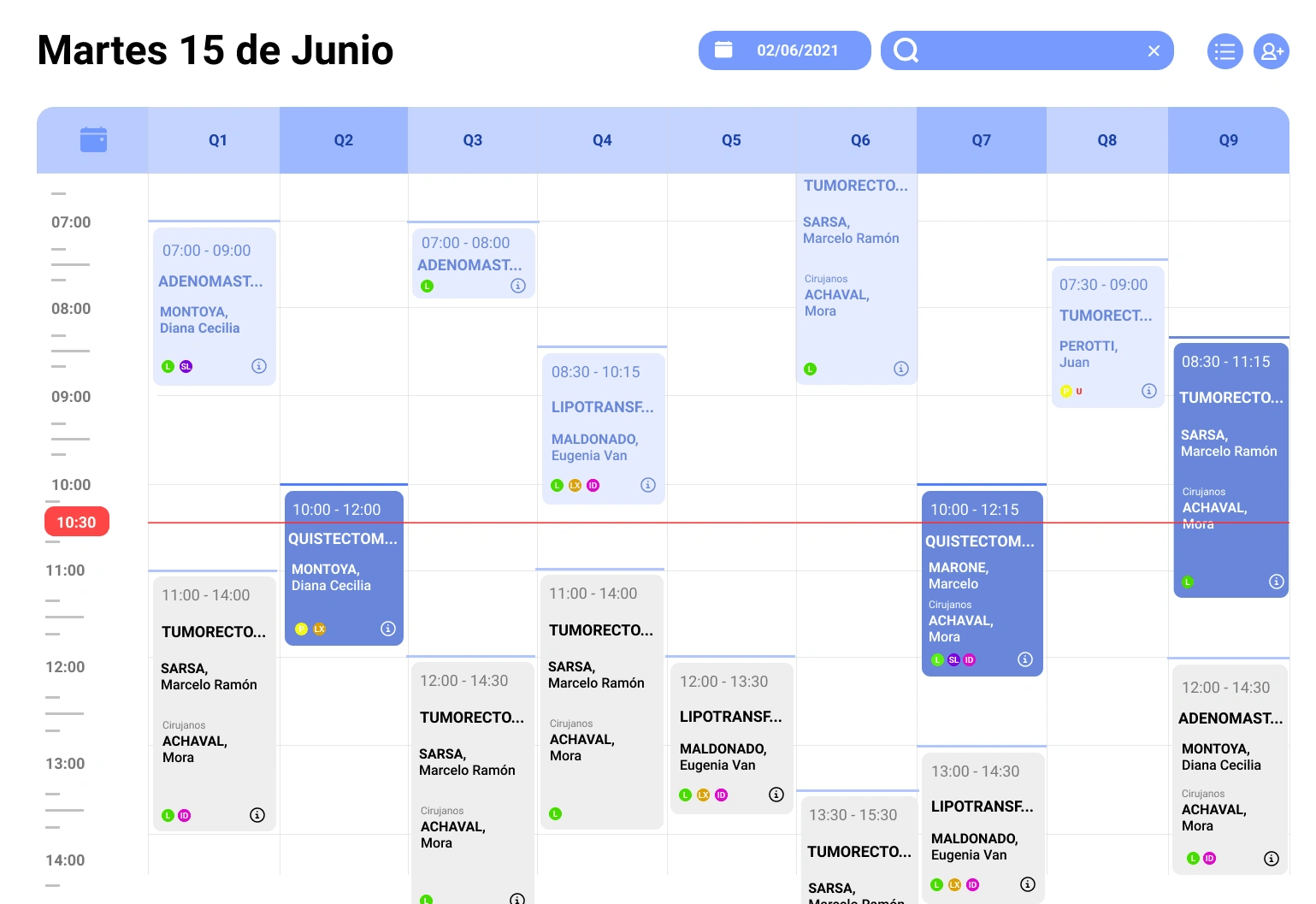The width and height of the screenshot is (1316, 904).
Task: Click purple SL badge on Q1 07:00 card
Action: pyautogui.click(x=186, y=366)
